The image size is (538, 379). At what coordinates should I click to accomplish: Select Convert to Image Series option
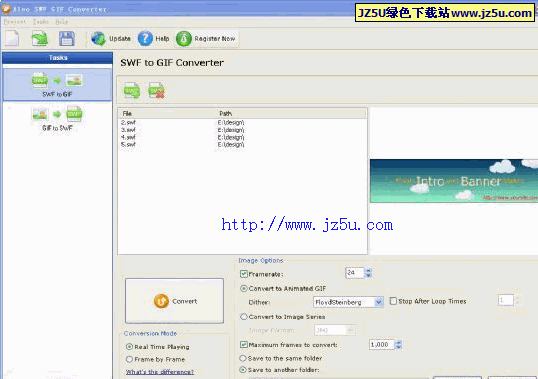click(x=244, y=317)
